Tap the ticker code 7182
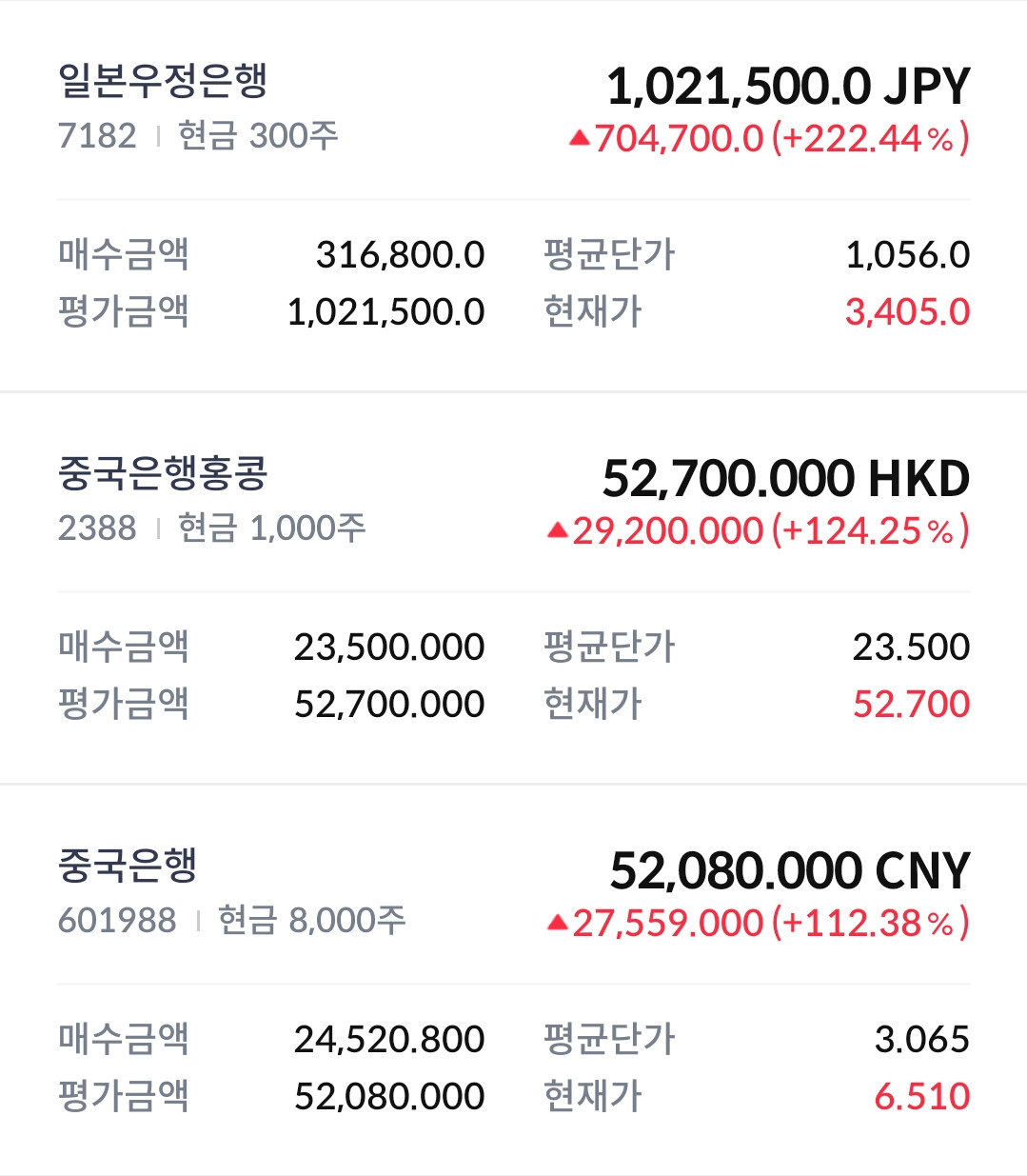The image size is (1027, 1176). tap(97, 136)
